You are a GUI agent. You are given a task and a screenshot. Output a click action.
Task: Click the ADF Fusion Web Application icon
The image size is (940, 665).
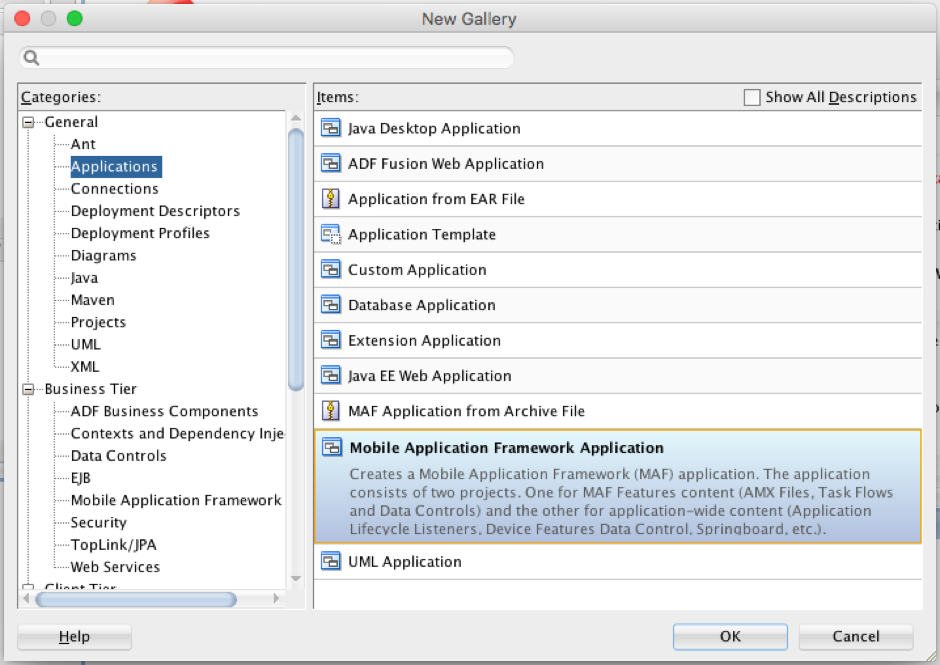[x=330, y=163]
